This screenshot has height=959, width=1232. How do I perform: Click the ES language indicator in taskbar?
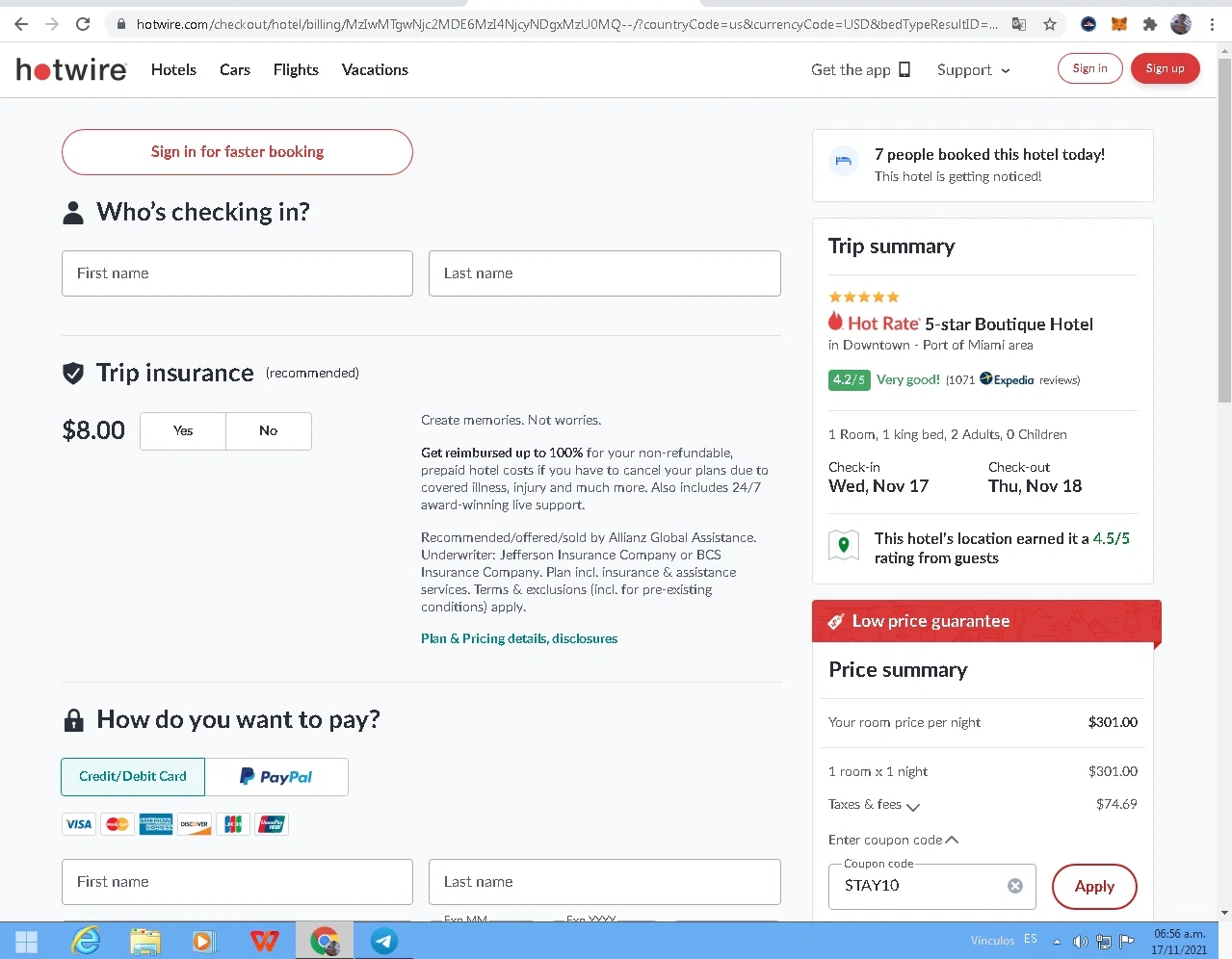[1031, 939]
